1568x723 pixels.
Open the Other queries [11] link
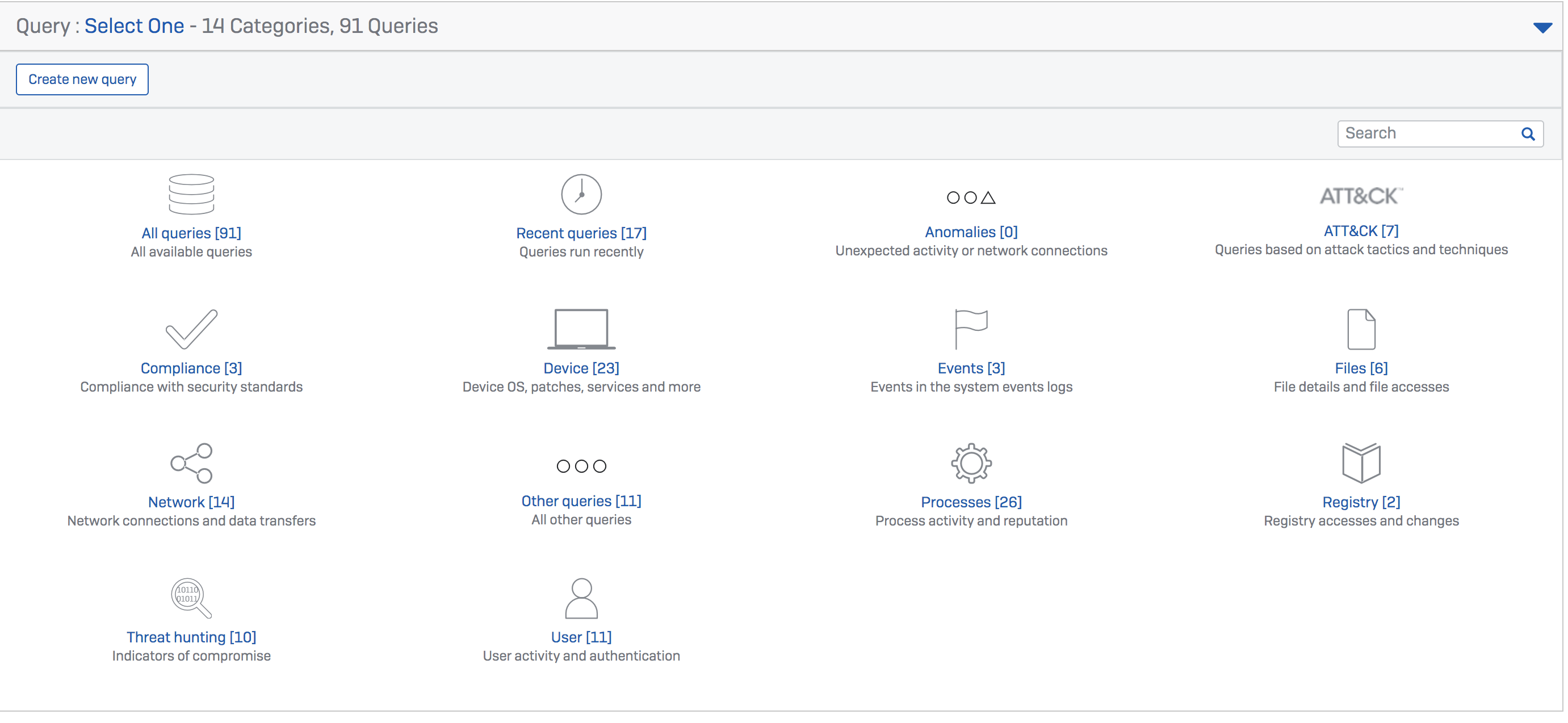(581, 501)
